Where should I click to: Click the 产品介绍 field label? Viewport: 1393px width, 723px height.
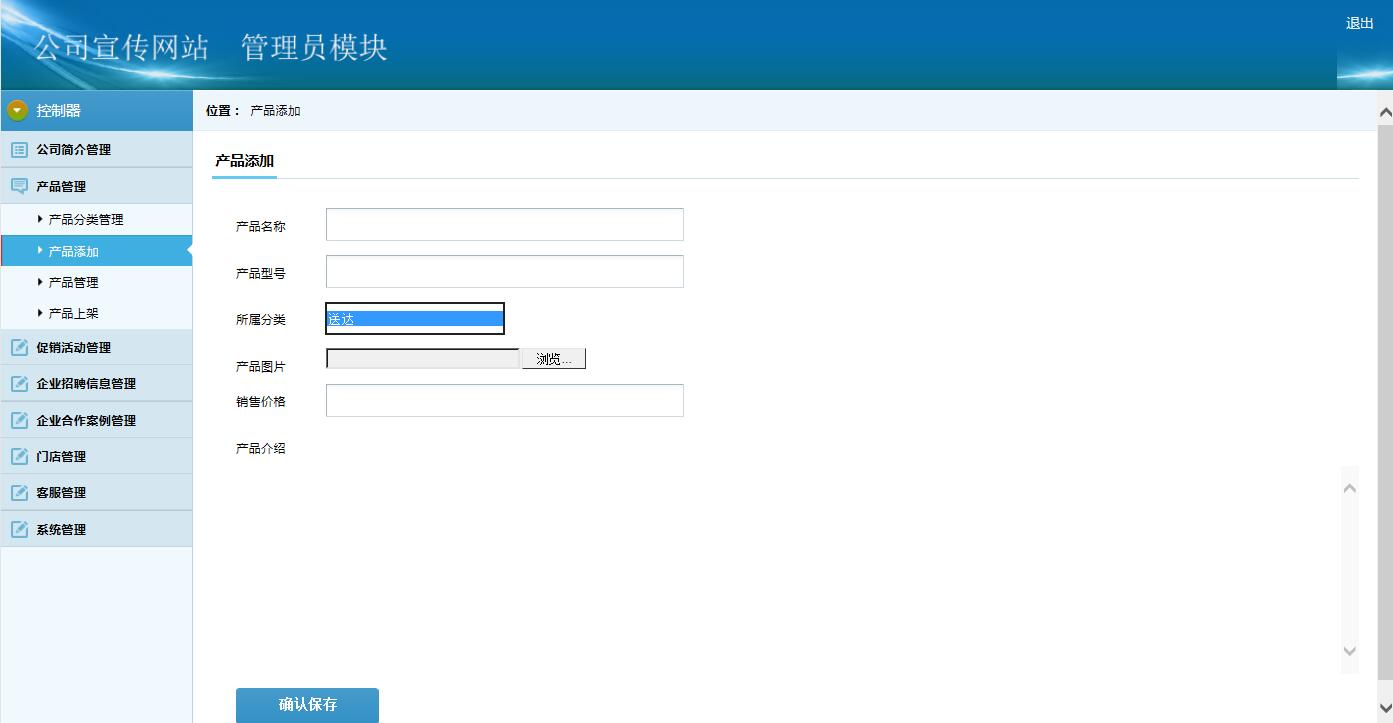261,449
